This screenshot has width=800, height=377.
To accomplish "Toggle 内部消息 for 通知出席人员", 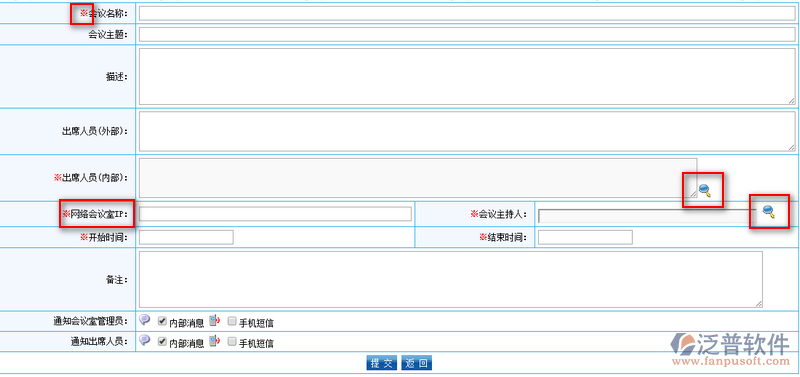I will click(x=162, y=342).
